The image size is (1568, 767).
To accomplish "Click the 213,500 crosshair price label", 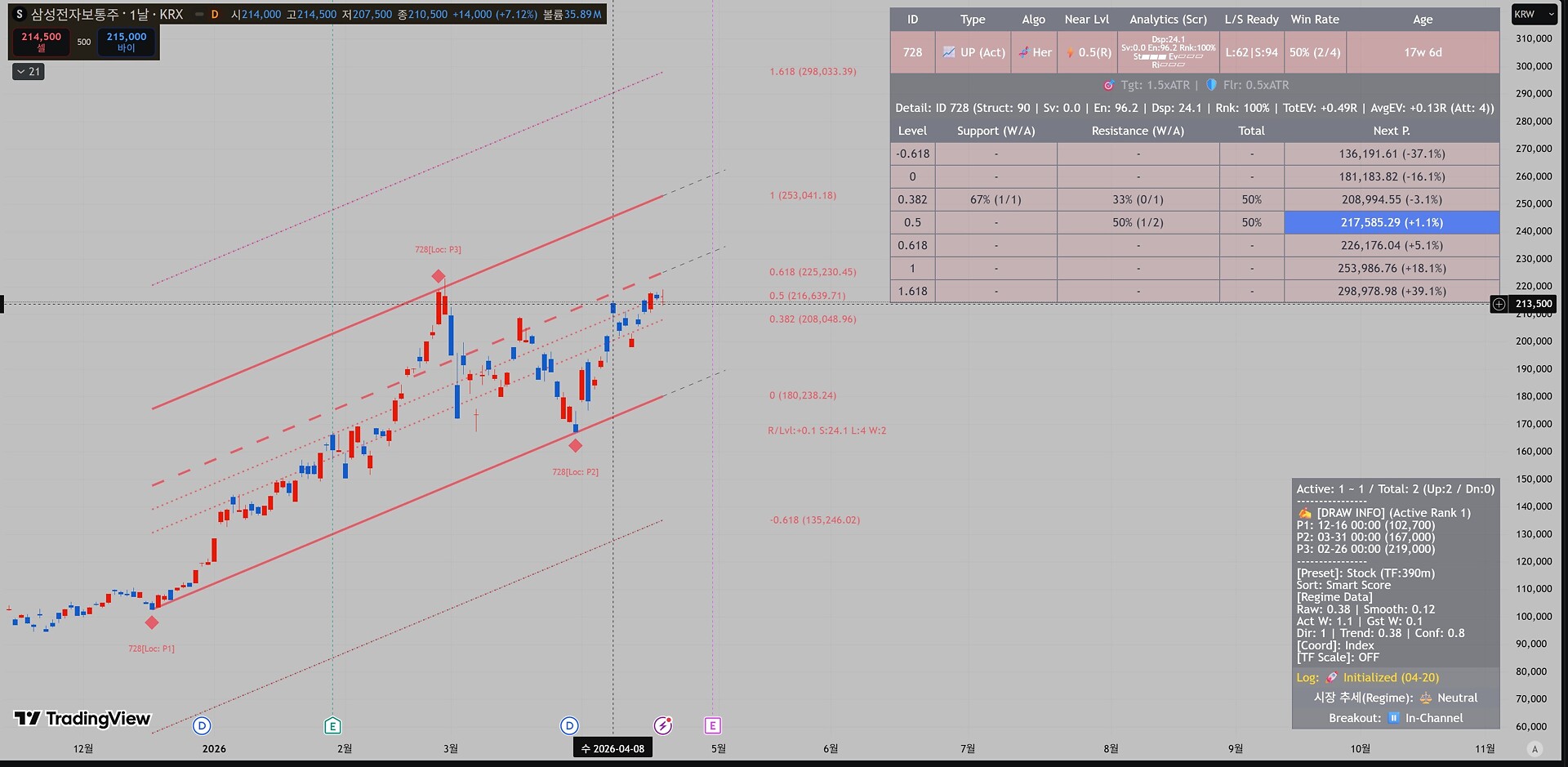I will (x=1534, y=304).
